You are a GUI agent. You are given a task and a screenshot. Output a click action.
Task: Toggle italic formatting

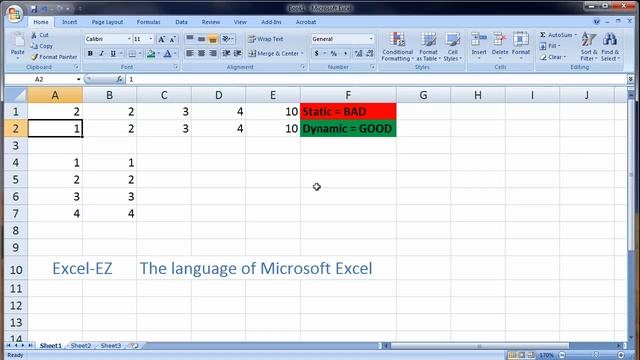pyautogui.click(x=102, y=54)
